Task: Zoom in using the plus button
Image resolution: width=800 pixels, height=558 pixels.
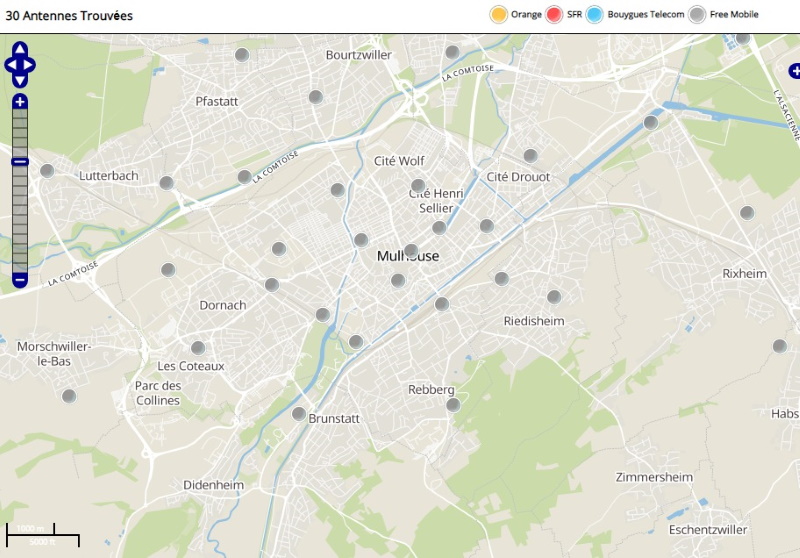Action: 20,102
